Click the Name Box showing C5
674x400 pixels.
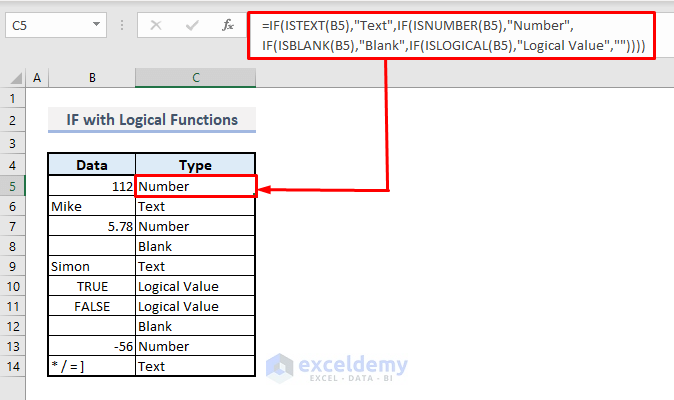56,25
